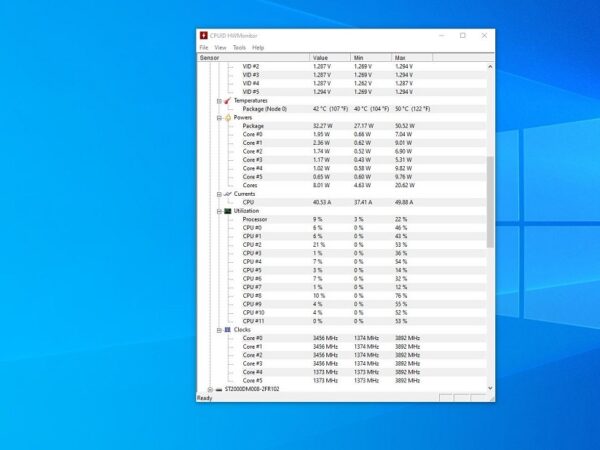The height and width of the screenshot is (450, 600).
Task: Select the Package (Node 0) temperature row
Action: tap(342, 109)
